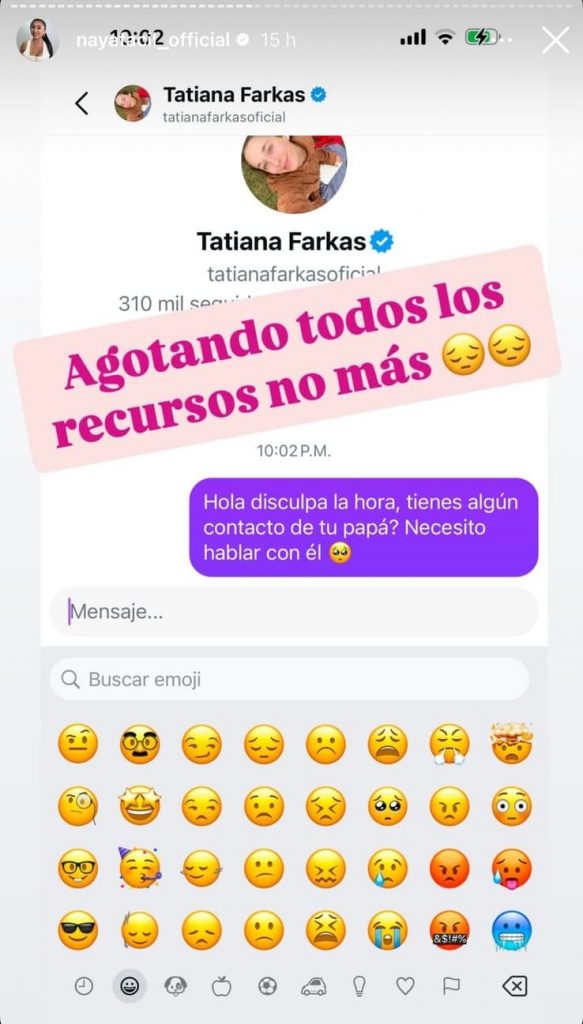The width and height of the screenshot is (583, 1024).
Task: Open symbols emoji category heart icon
Action: pos(405,986)
